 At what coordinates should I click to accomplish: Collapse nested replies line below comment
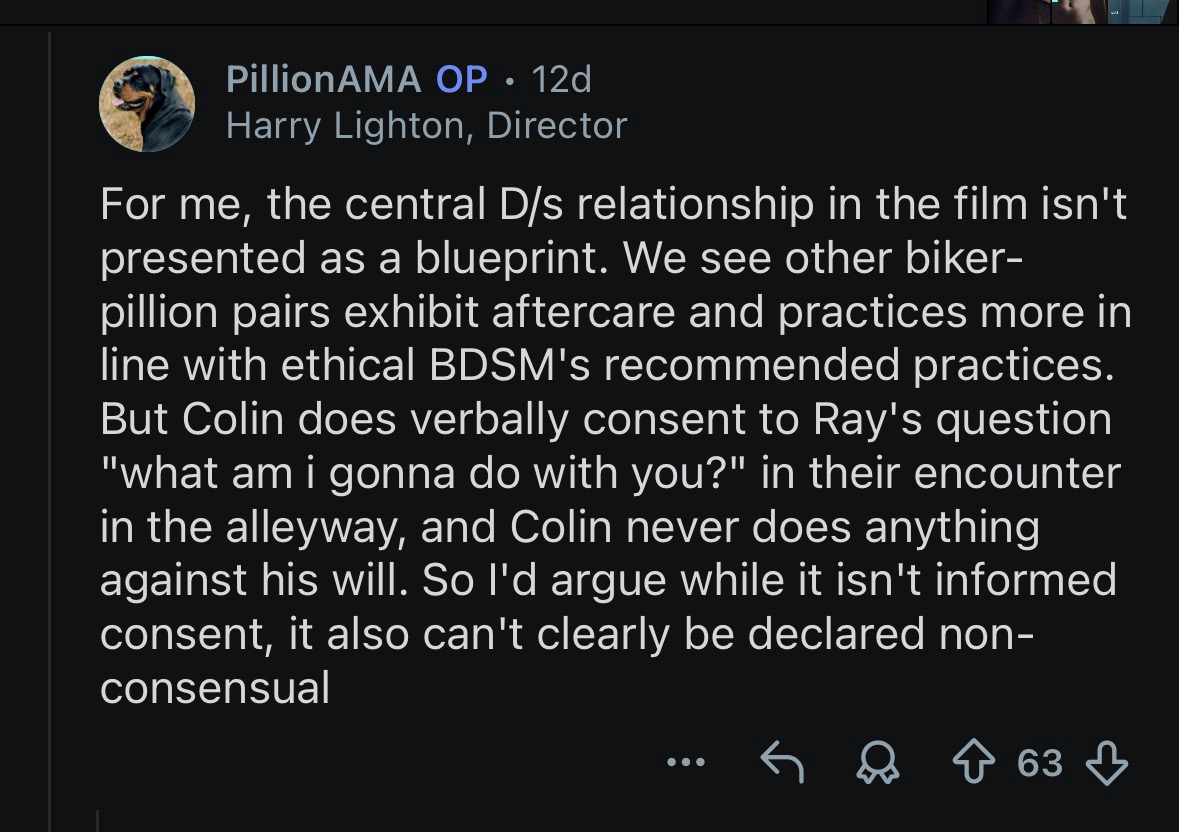[97, 821]
